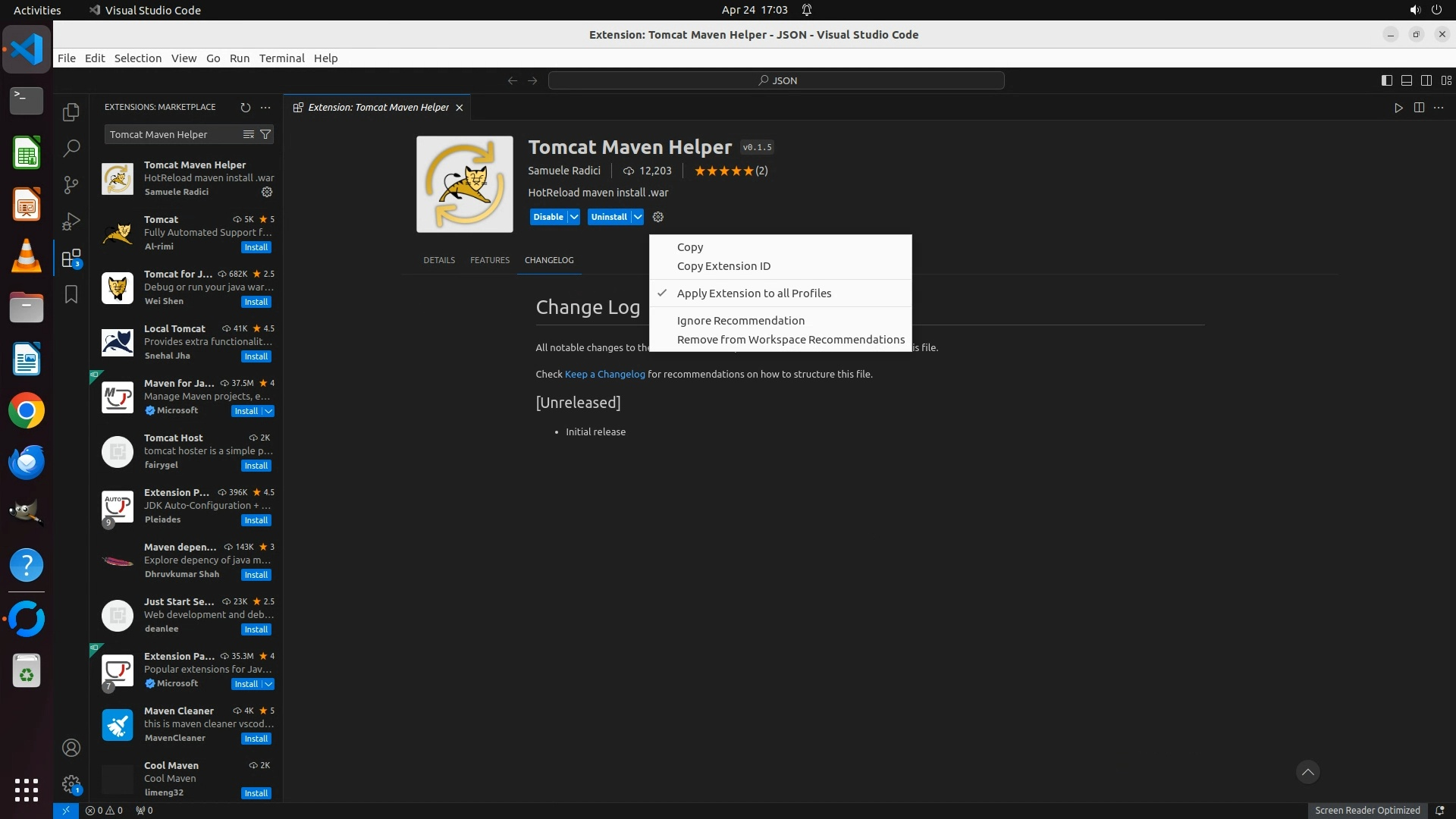Clear extensions search results icon

point(248,134)
